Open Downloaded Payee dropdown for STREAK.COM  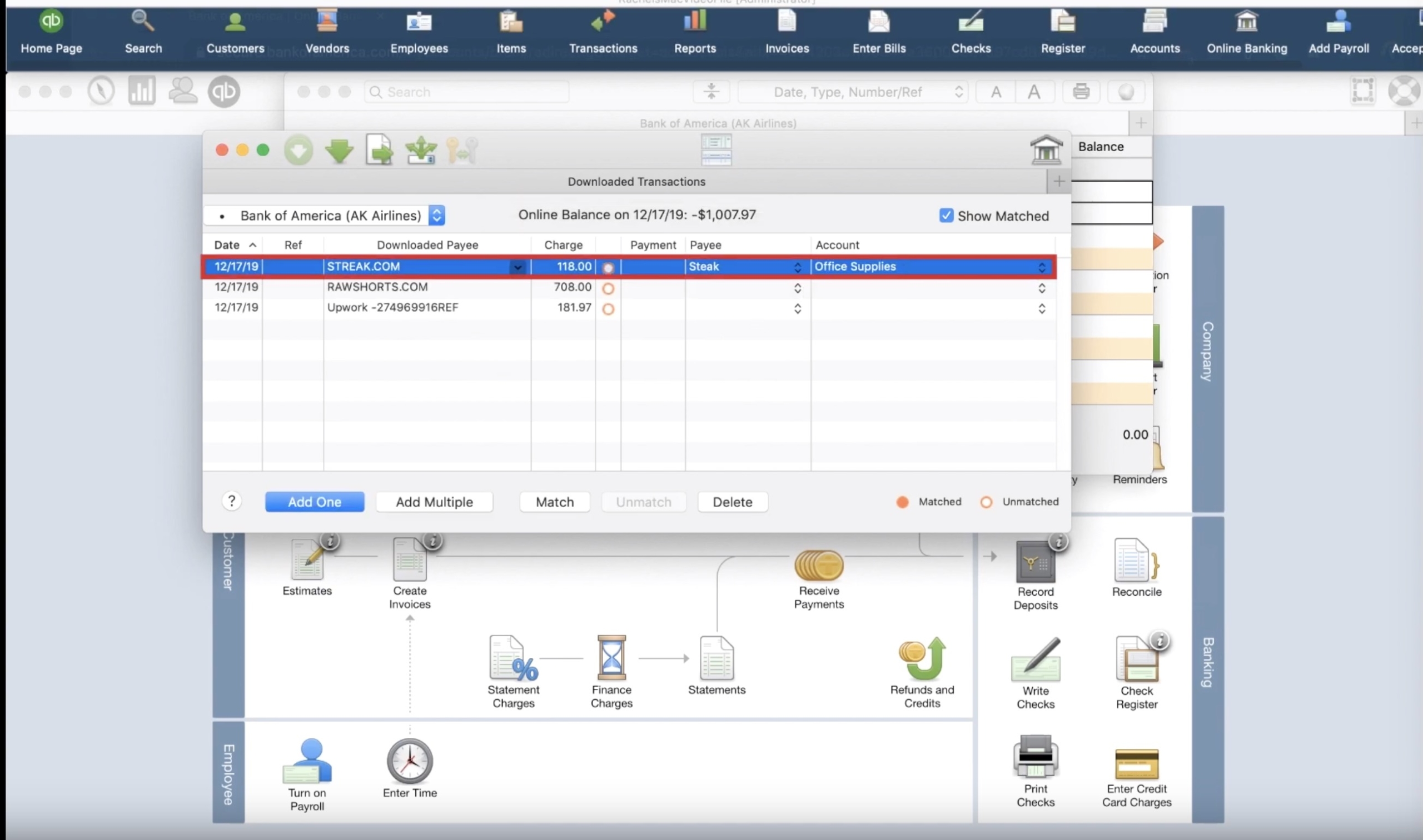517,267
